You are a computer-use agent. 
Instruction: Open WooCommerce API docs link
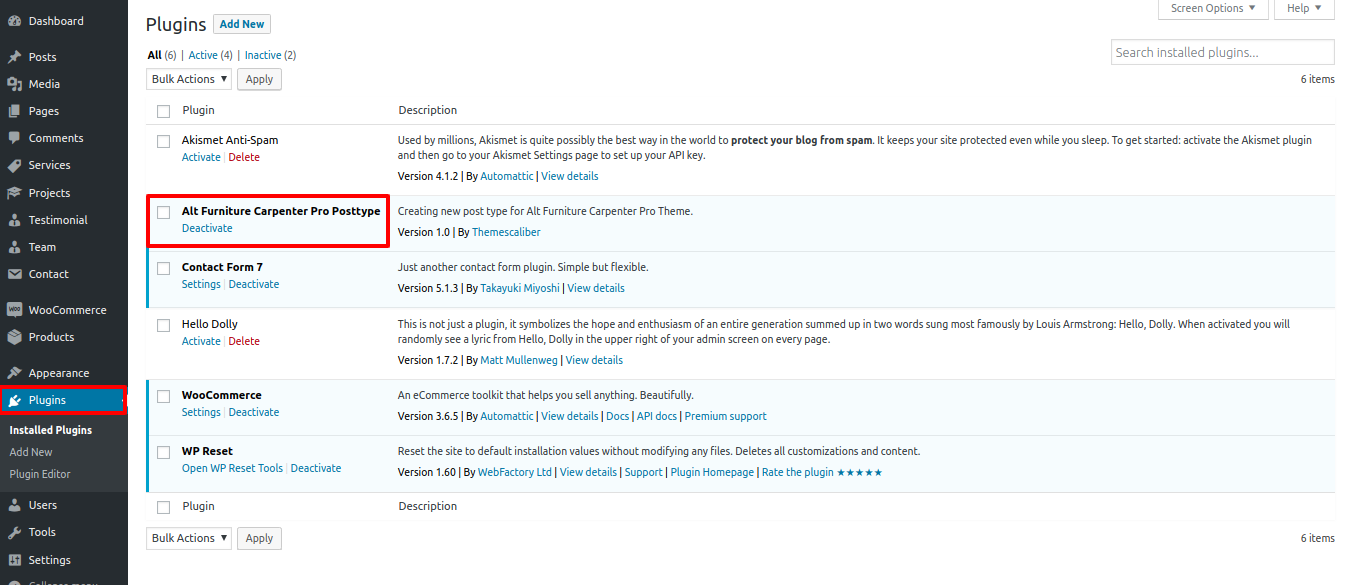point(657,416)
